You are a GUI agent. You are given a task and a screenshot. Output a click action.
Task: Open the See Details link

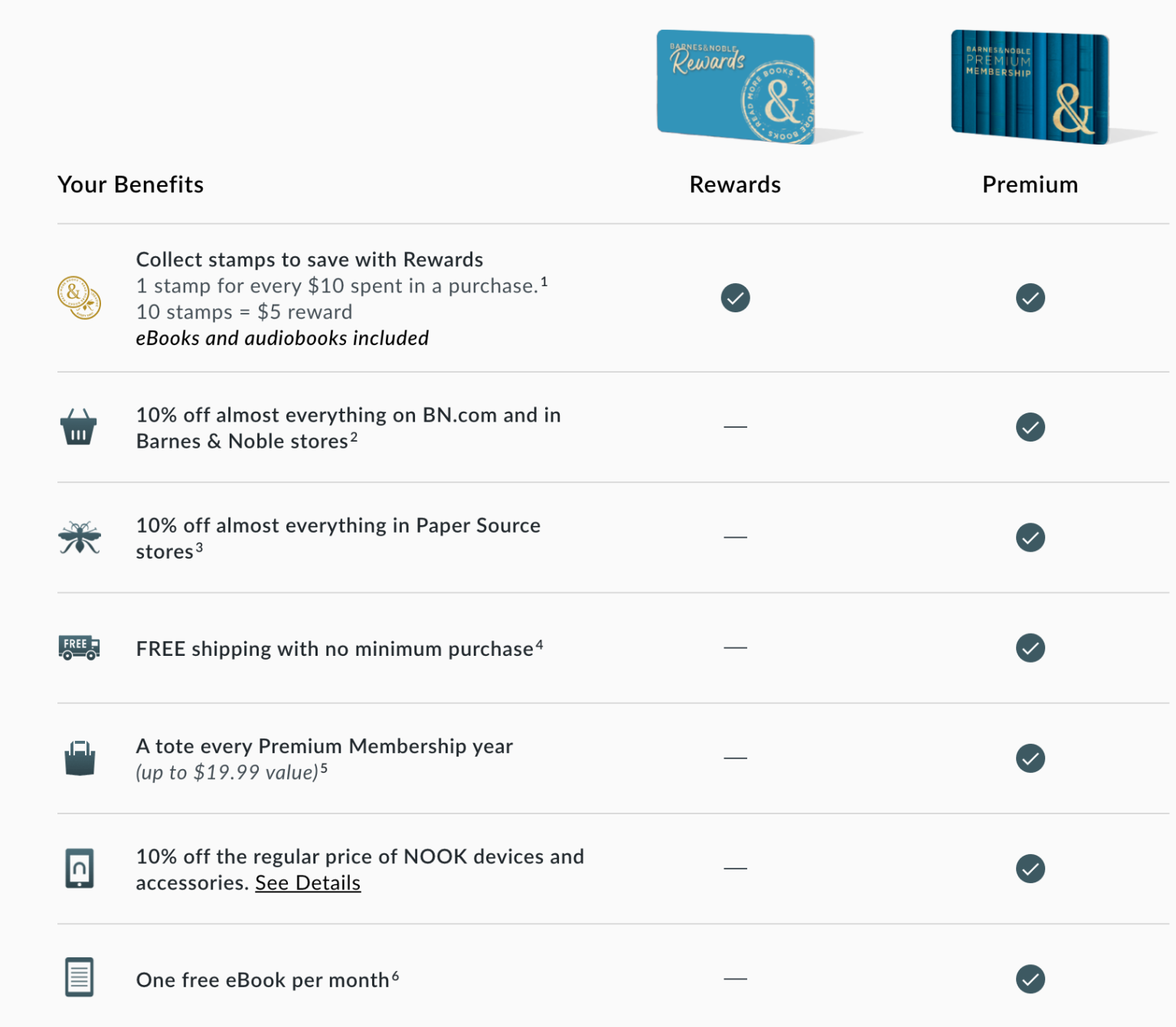[x=308, y=883]
